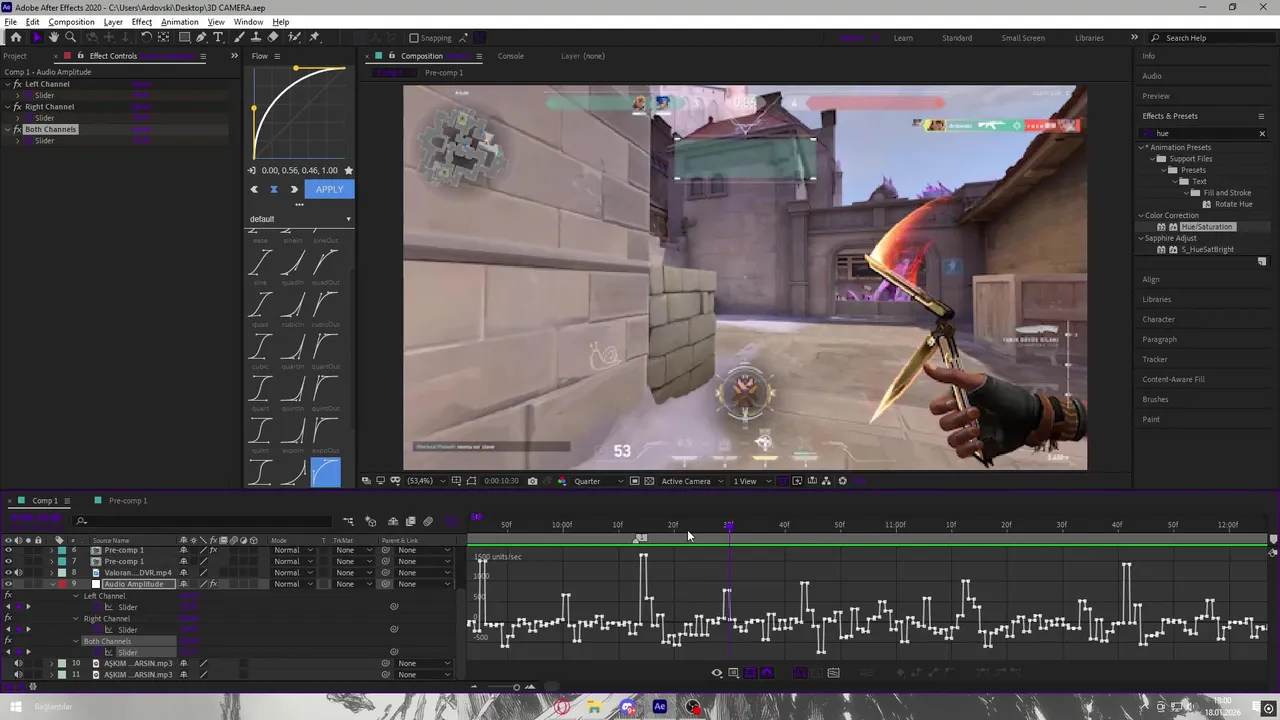Mute audio of layer 11 mp3
Image resolution: width=1280 pixels, height=720 pixels.
point(17,675)
